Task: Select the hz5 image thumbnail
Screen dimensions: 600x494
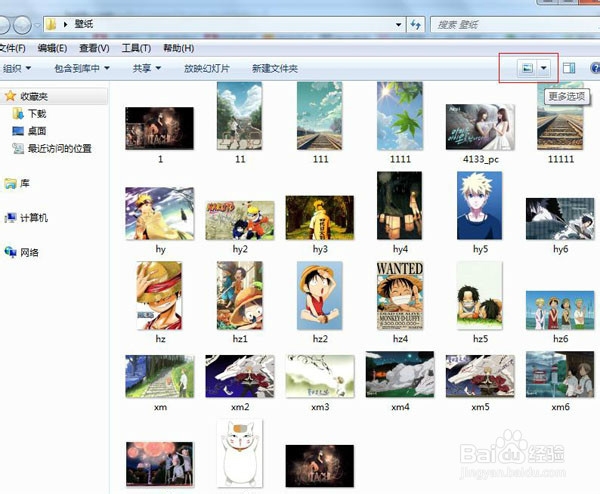Action: point(479,295)
